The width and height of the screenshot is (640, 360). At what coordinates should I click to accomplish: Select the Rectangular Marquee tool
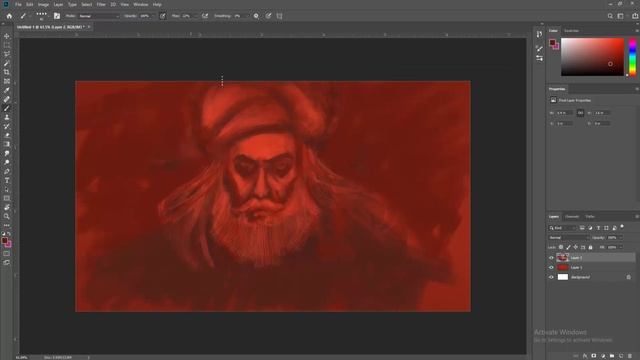[7, 45]
